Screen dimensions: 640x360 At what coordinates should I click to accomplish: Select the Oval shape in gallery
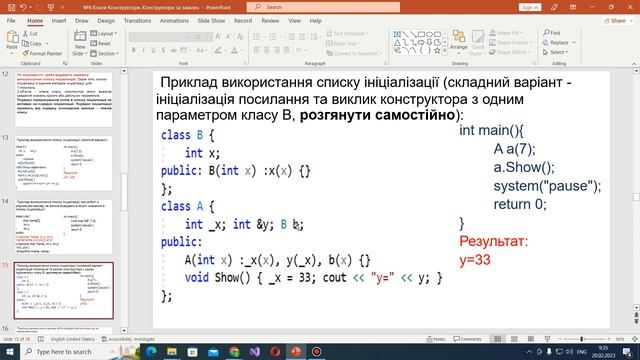429,34
